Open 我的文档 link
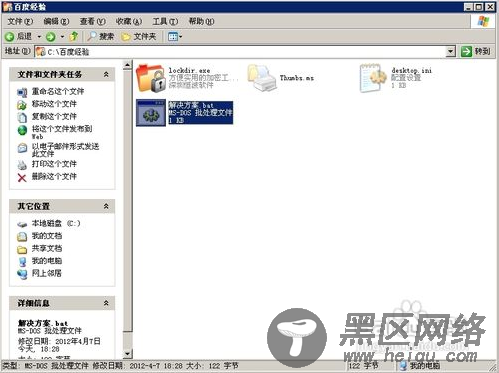Screen dimensions: 499x373 pyautogui.click(x=47, y=236)
